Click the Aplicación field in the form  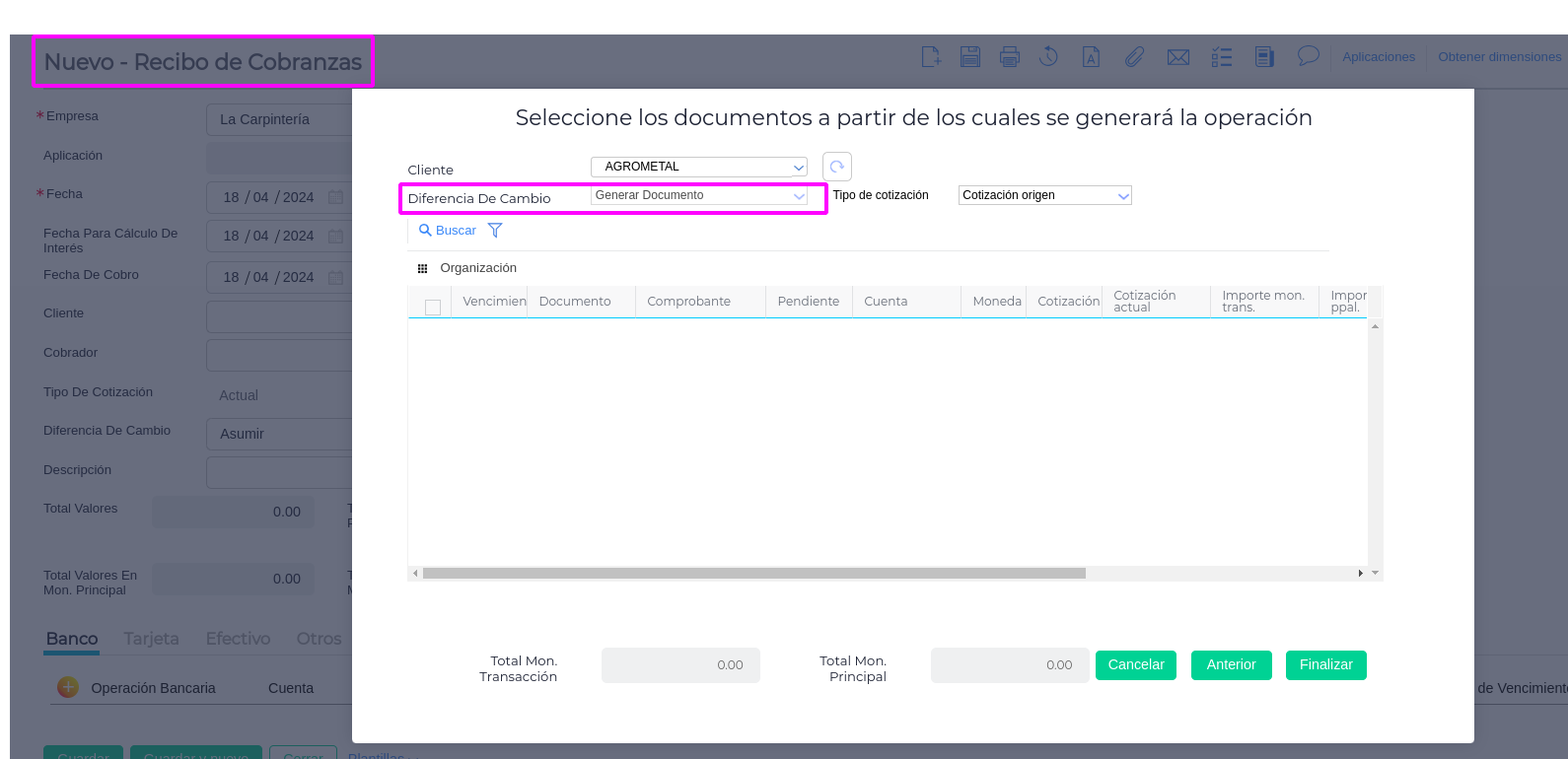[279, 159]
